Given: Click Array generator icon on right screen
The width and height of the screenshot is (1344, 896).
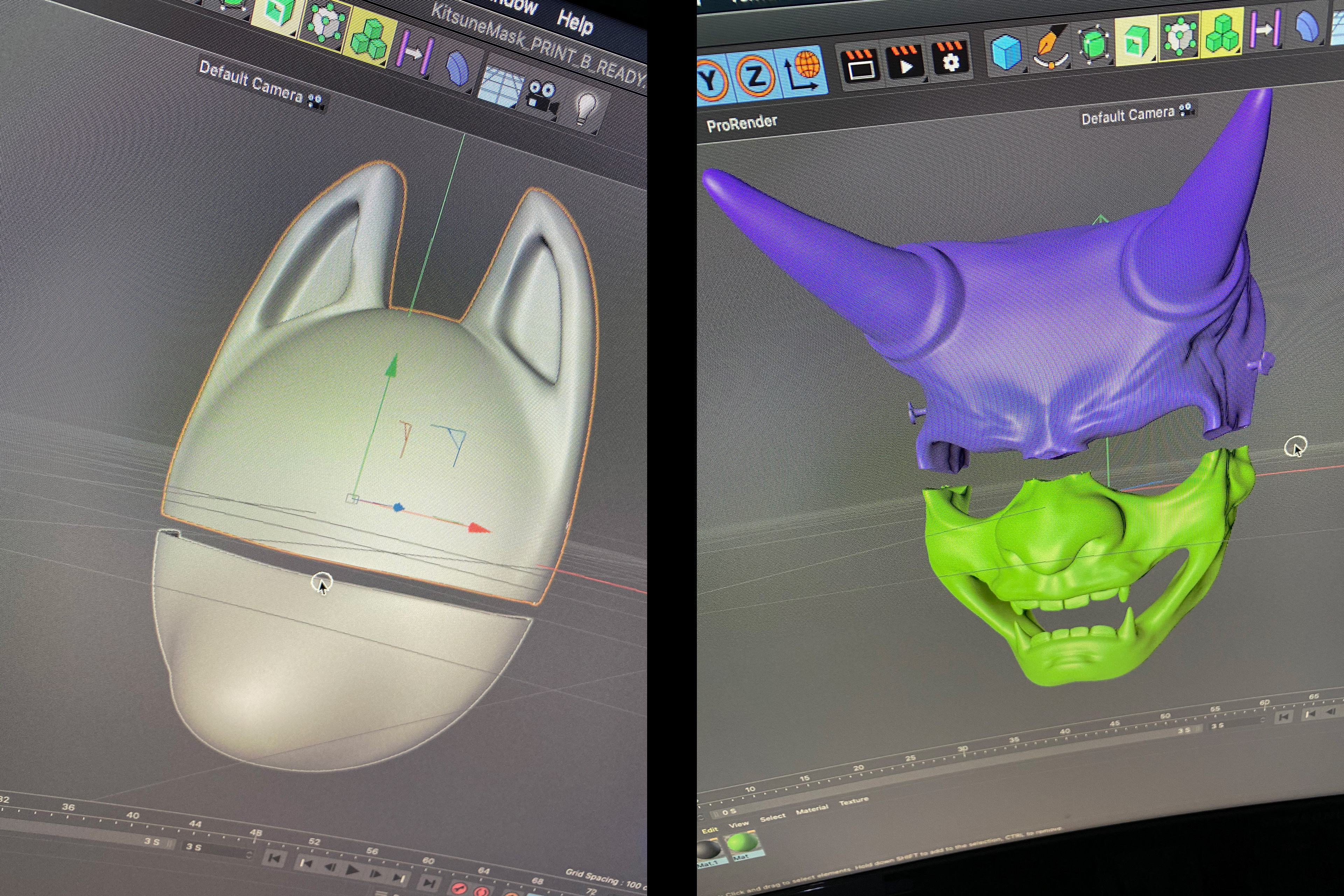Looking at the screenshot, I should [x=1179, y=36].
